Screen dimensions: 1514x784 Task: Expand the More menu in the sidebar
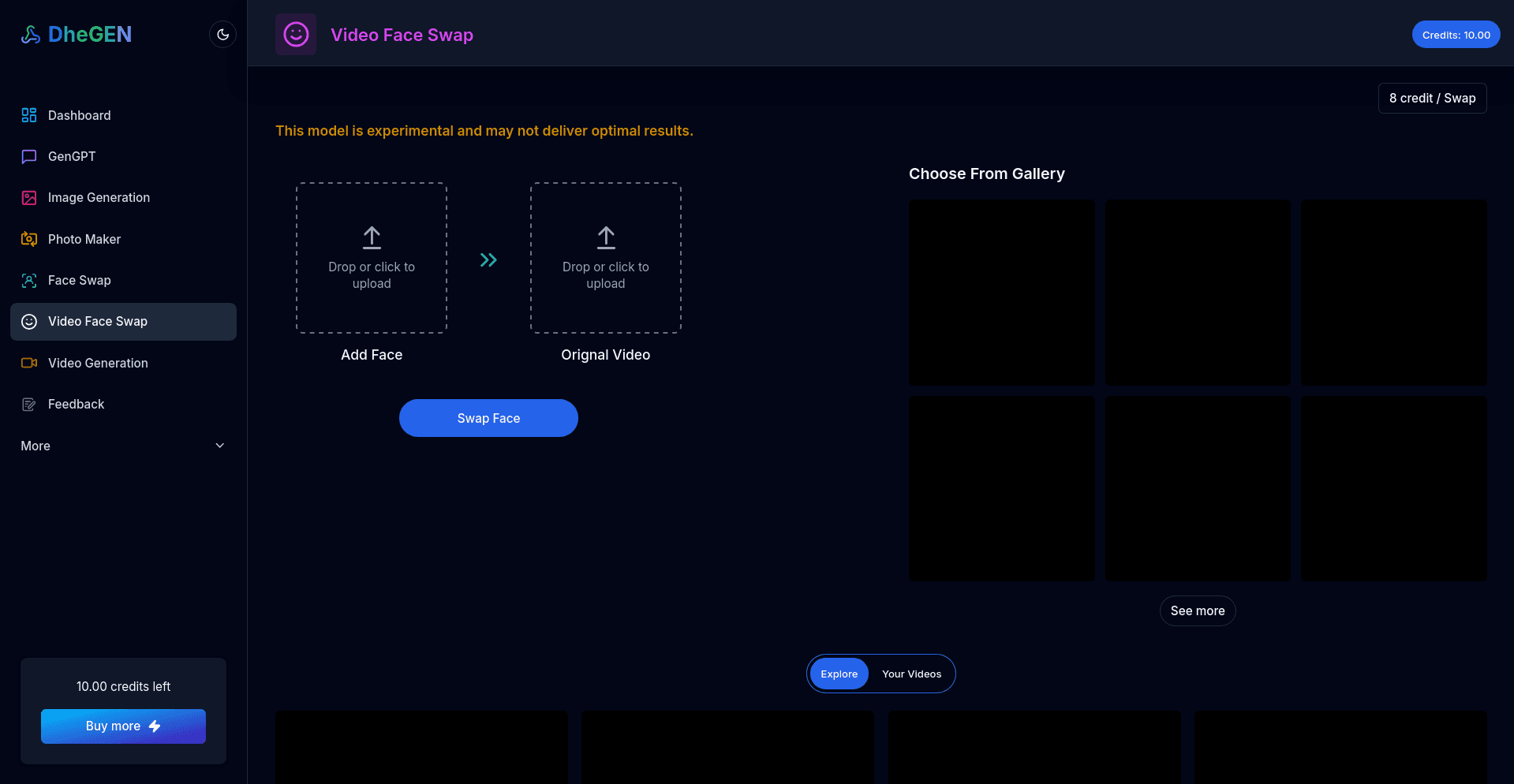coord(35,446)
